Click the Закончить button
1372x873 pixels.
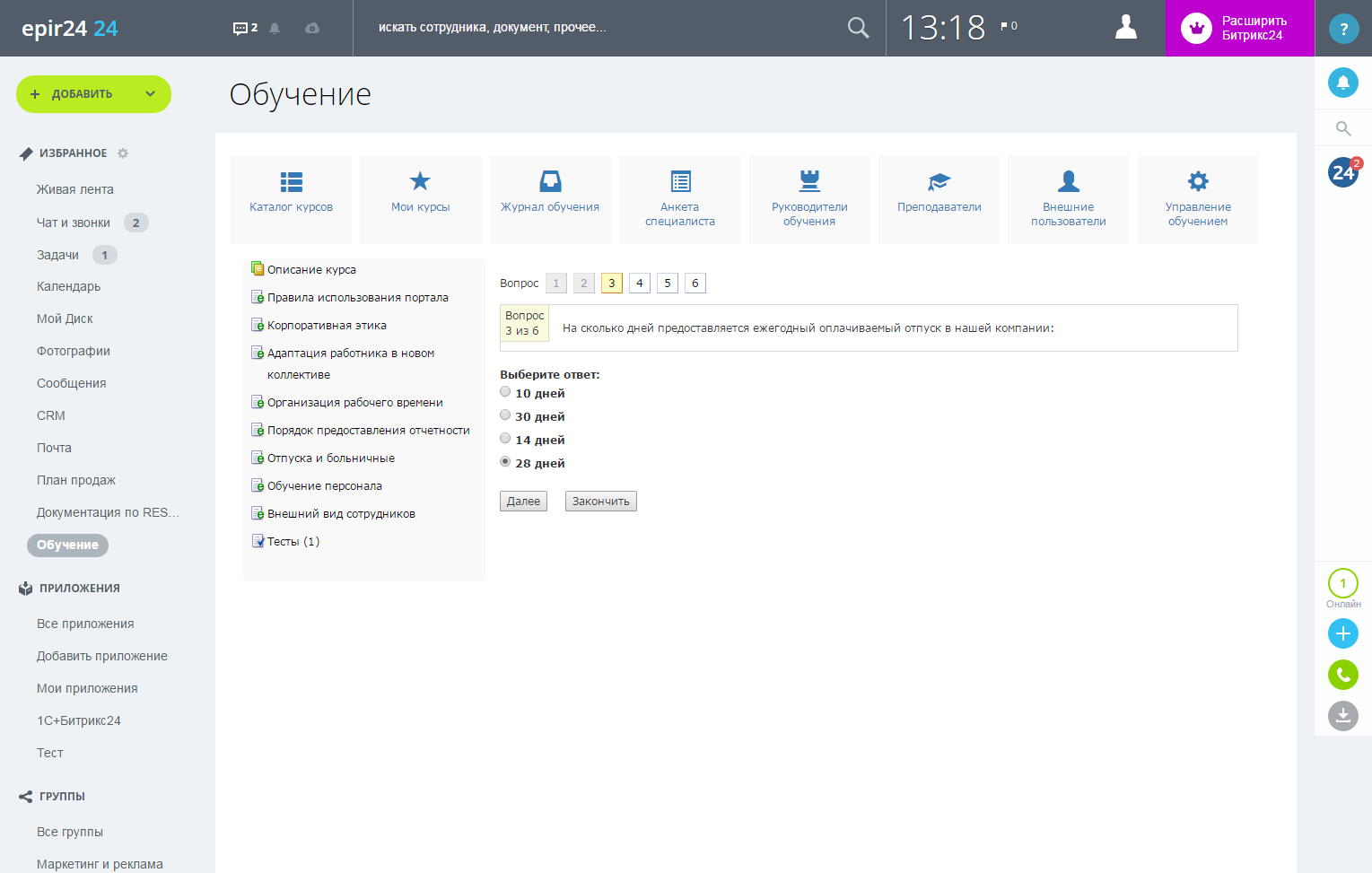[x=601, y=502]
